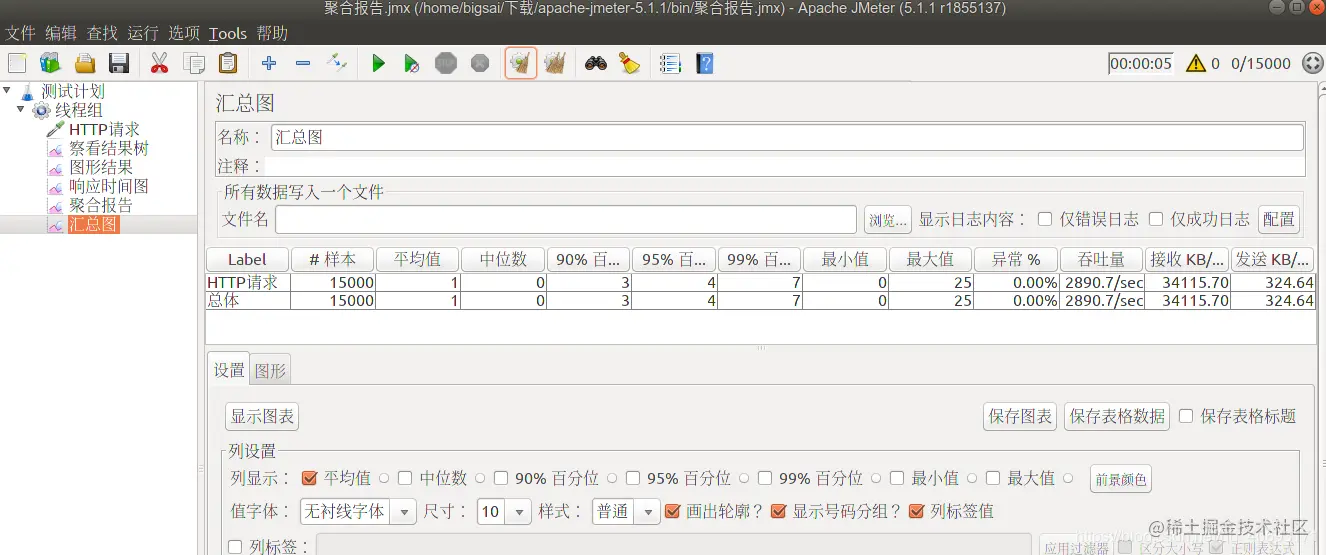Click the Open file folder icon
This screenshot has width=1326, height=555.
(85, 64)
